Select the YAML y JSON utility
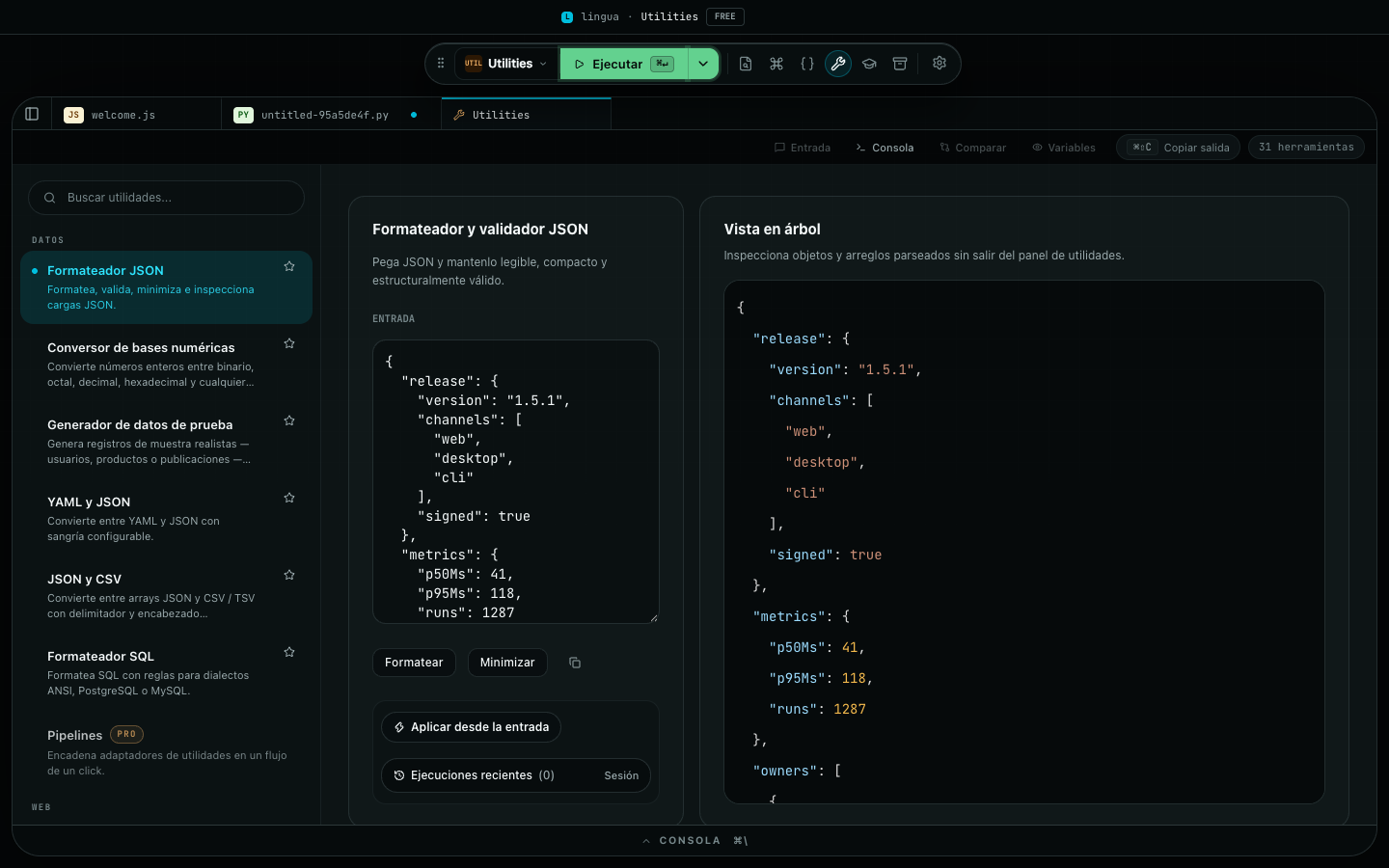Screen dimensions: 1389x868 [x=166, y=519]
